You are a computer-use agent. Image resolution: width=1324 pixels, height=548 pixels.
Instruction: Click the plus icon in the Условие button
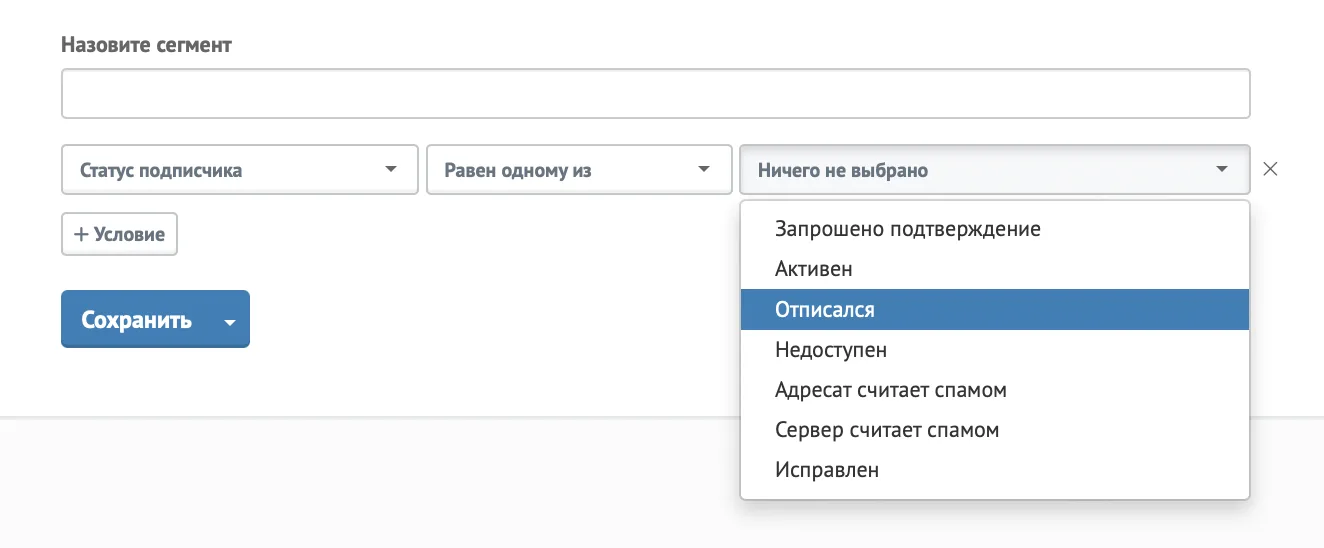coord(82,234)
